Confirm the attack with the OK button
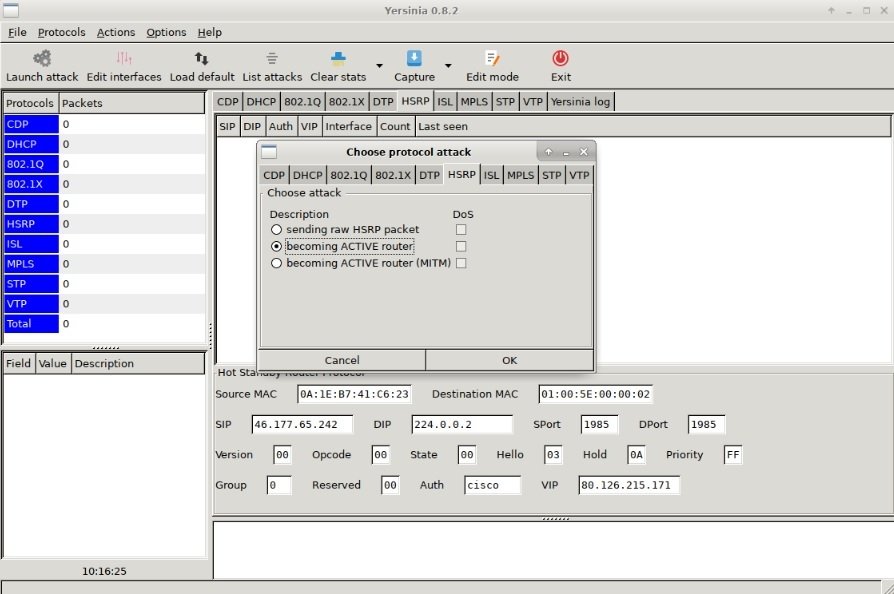 [509, 360]
